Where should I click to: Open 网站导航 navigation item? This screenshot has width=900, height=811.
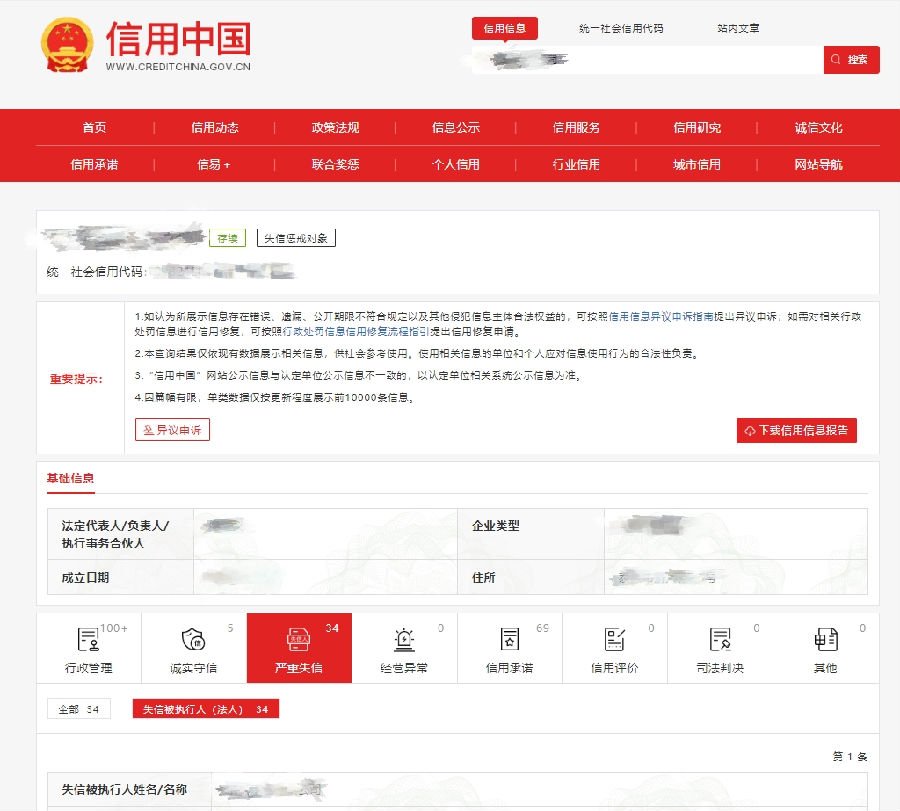[x=818, y=165]
